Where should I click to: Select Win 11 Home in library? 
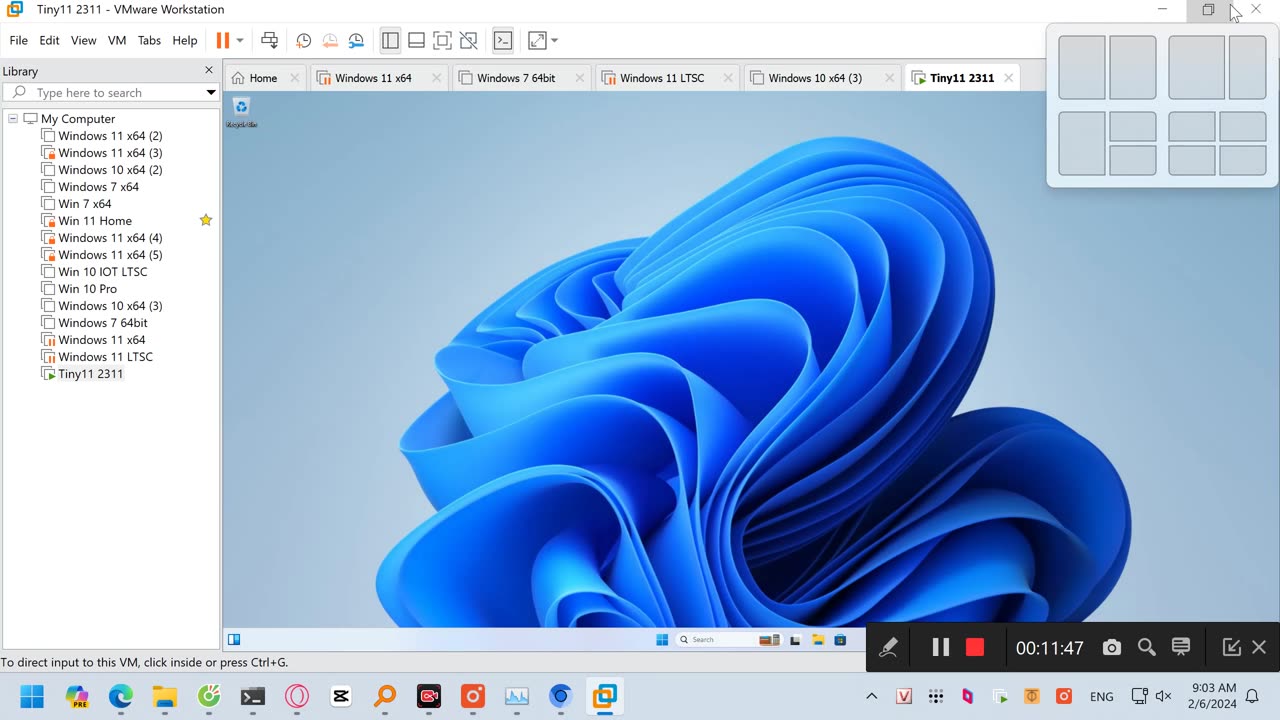(94, 220)
